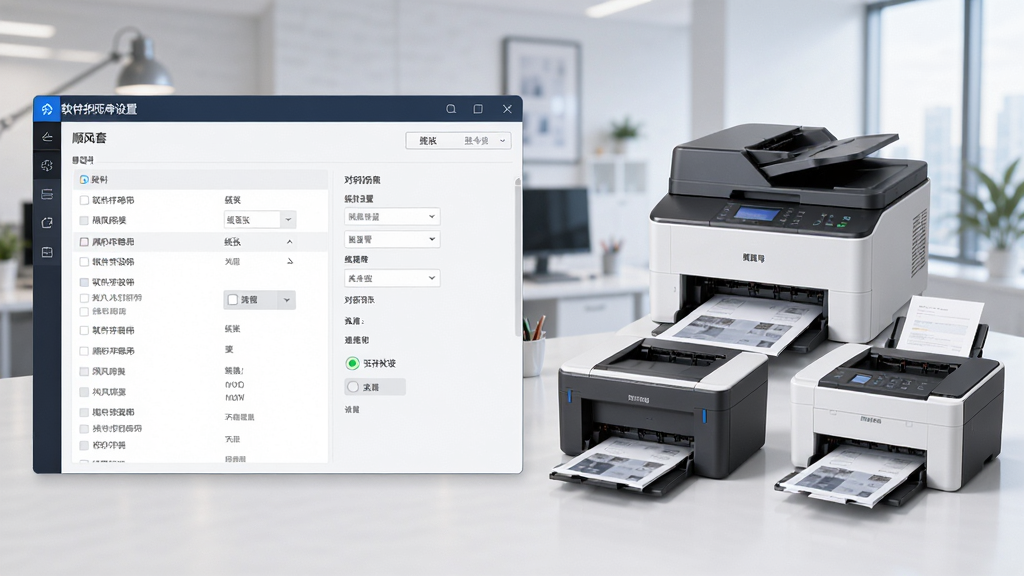Select the topmost icon in the dark sidebar
Viewport: 1024px width, 576px height.
coord(47,136)
